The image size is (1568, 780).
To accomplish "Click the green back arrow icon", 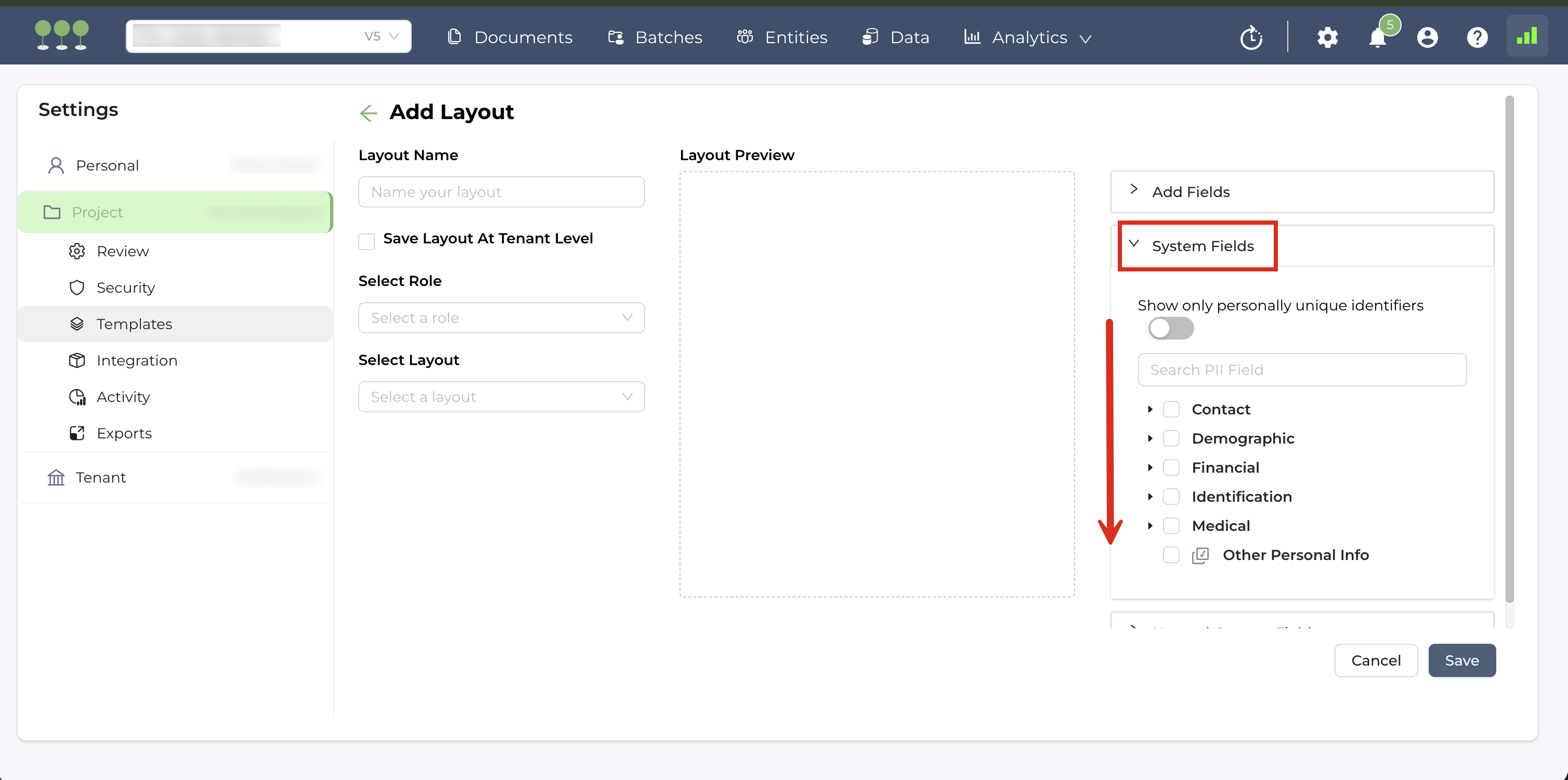I will tap(368, 113).
